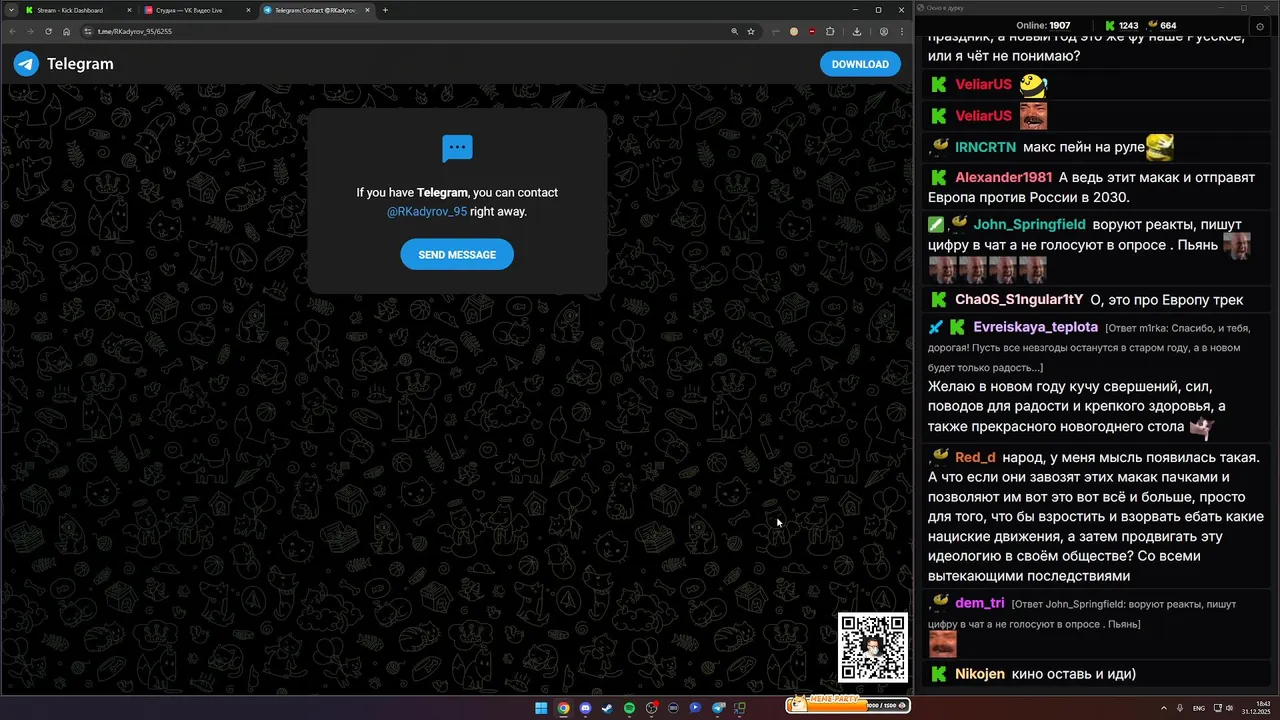
Task: Close the VK Видео Live tab
Action: tap(249, 10)
